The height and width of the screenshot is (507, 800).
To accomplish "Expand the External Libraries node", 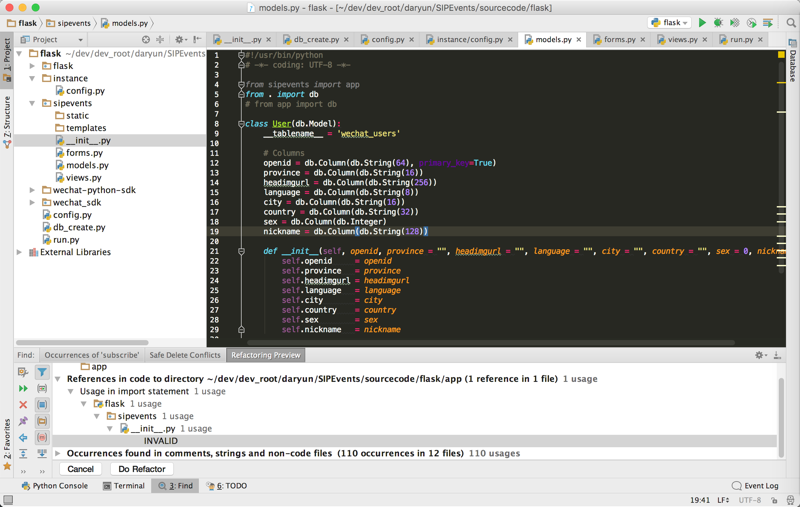I will pyautogui.click(x=20, y=252).
